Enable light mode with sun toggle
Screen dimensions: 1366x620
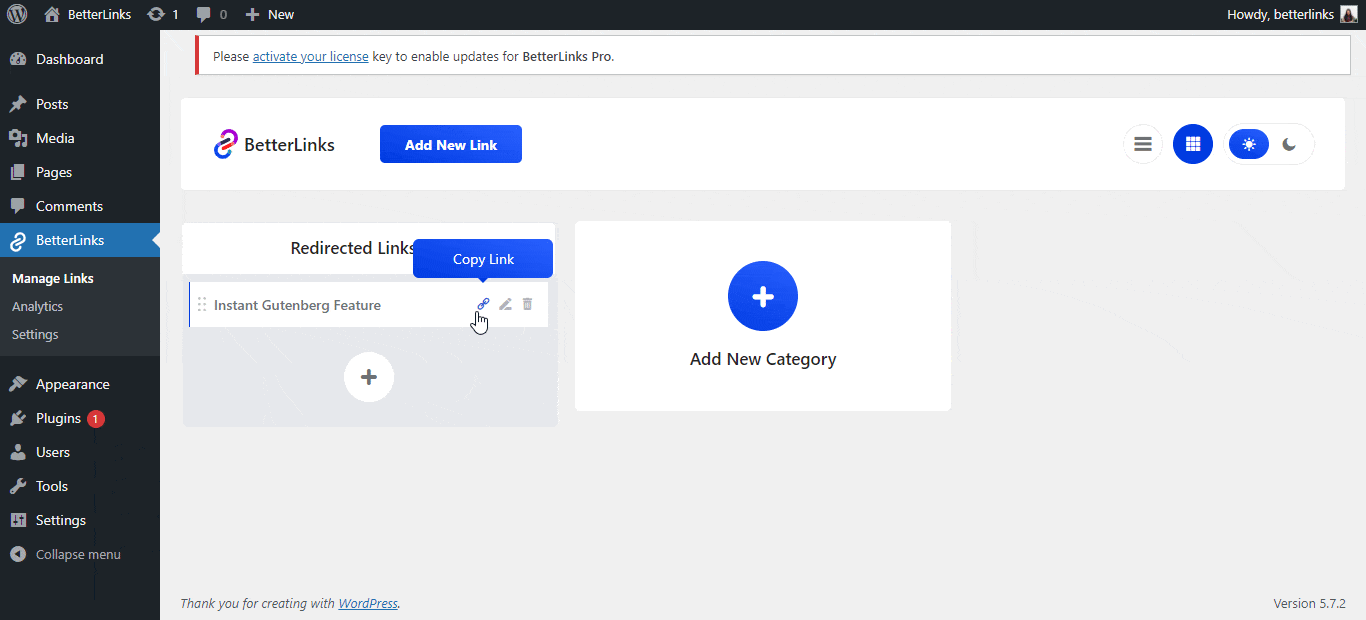tap(1249, 144)
